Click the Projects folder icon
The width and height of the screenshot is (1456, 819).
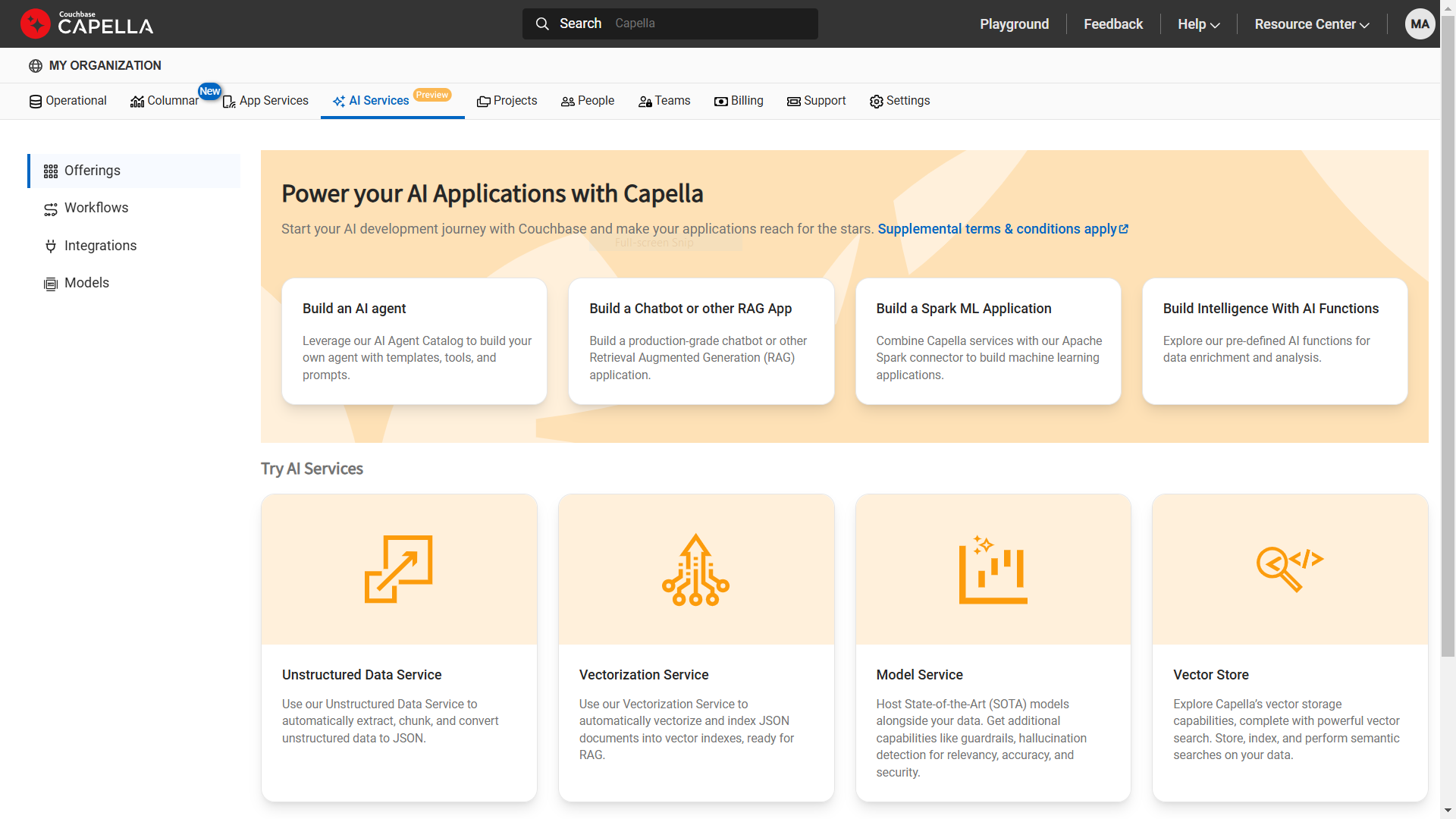point(483,102)
